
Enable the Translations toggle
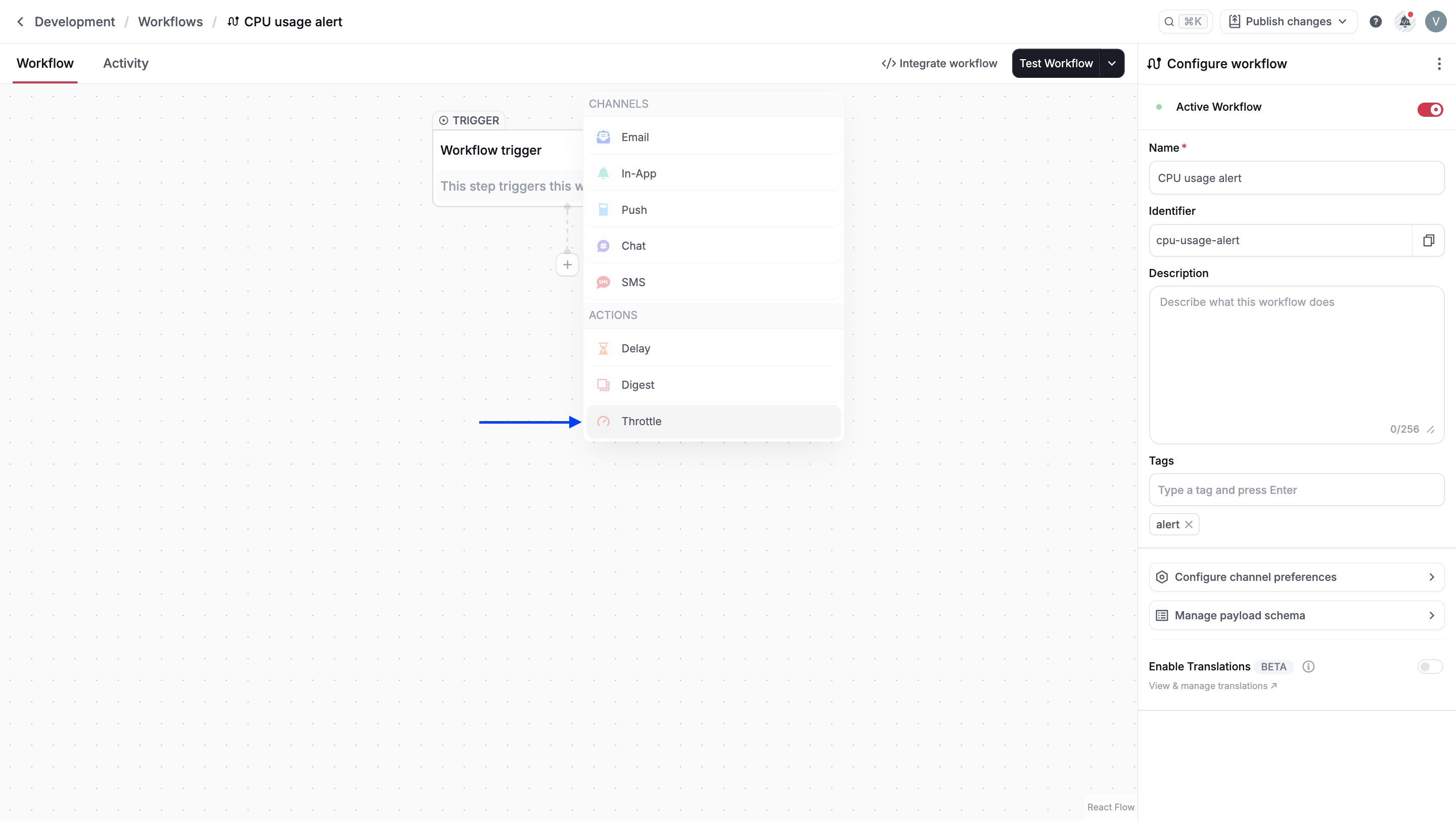point(1429,667)
